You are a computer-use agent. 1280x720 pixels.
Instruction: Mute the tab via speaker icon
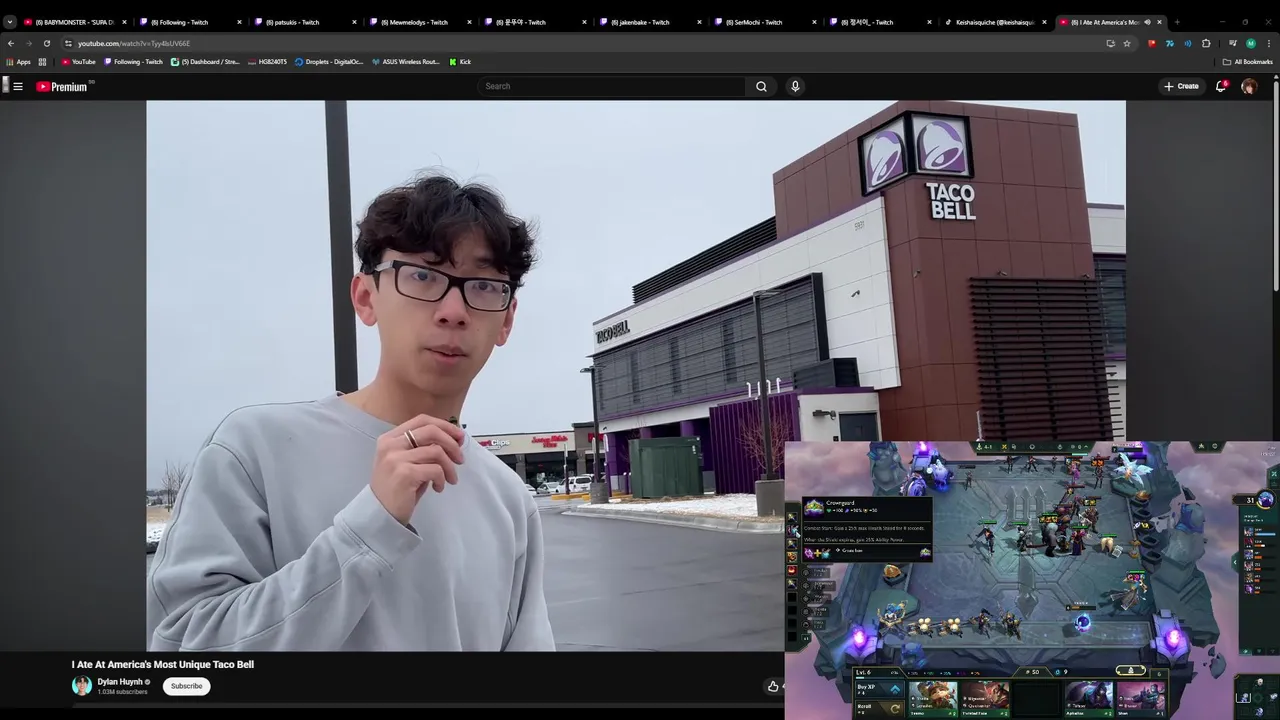pos(1147,22)
